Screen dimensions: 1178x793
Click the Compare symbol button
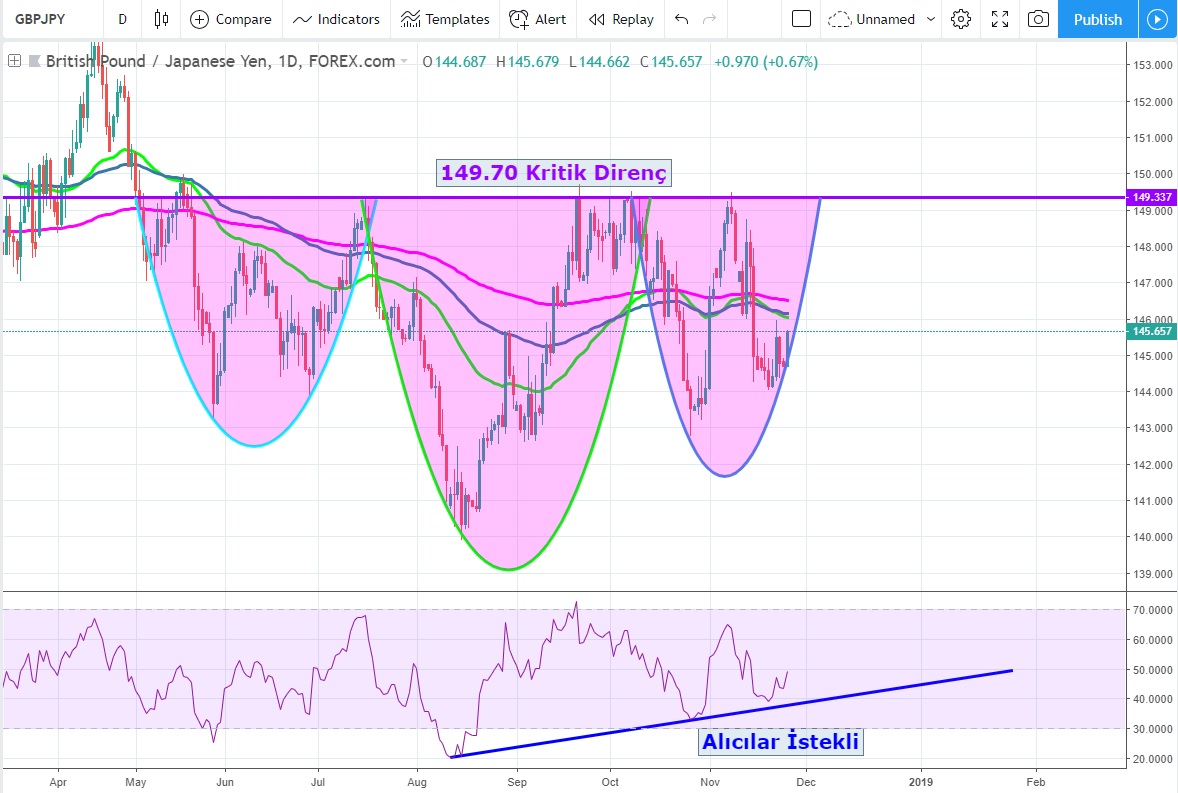tap(231, 19)
